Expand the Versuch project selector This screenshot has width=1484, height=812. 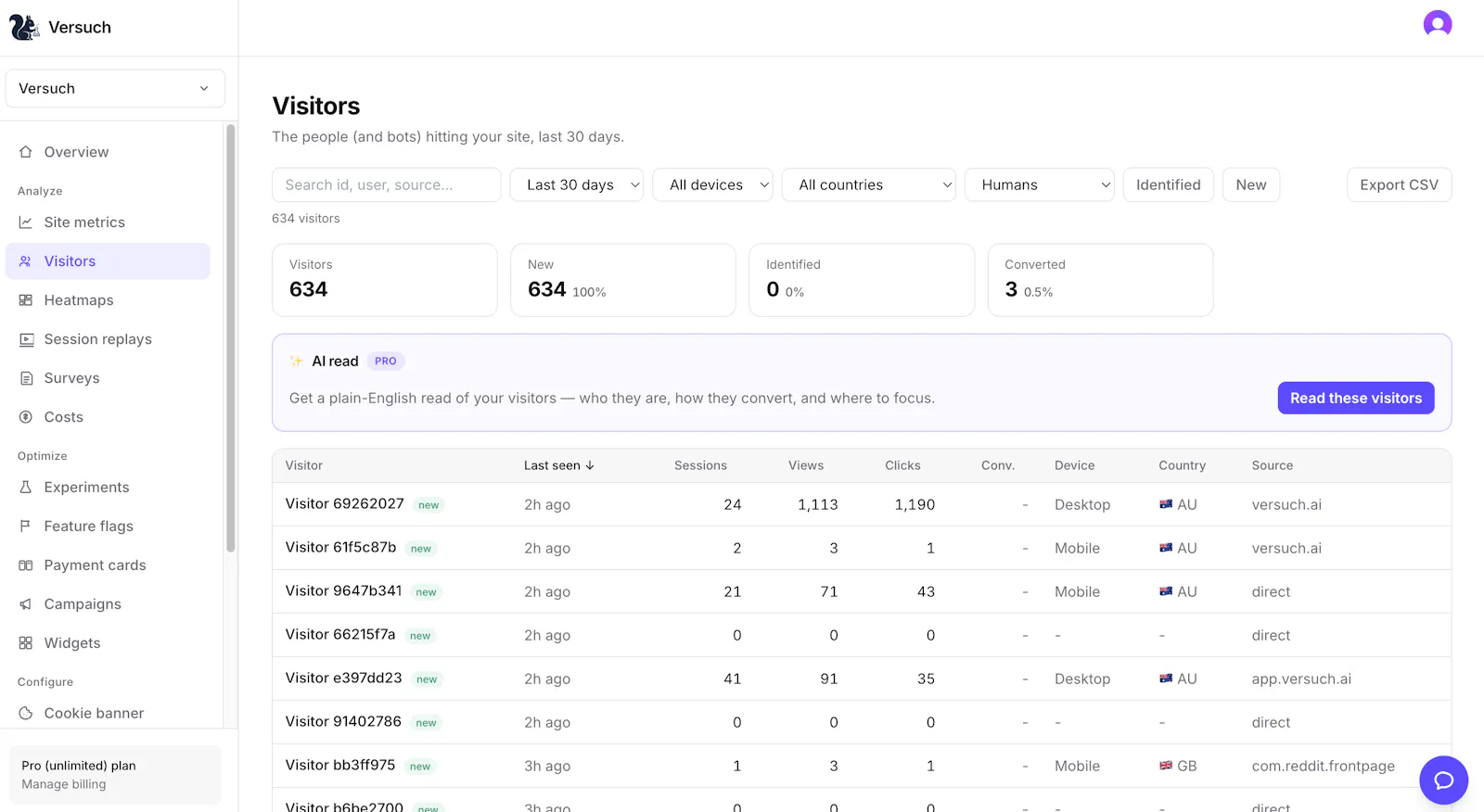(115, 88)
